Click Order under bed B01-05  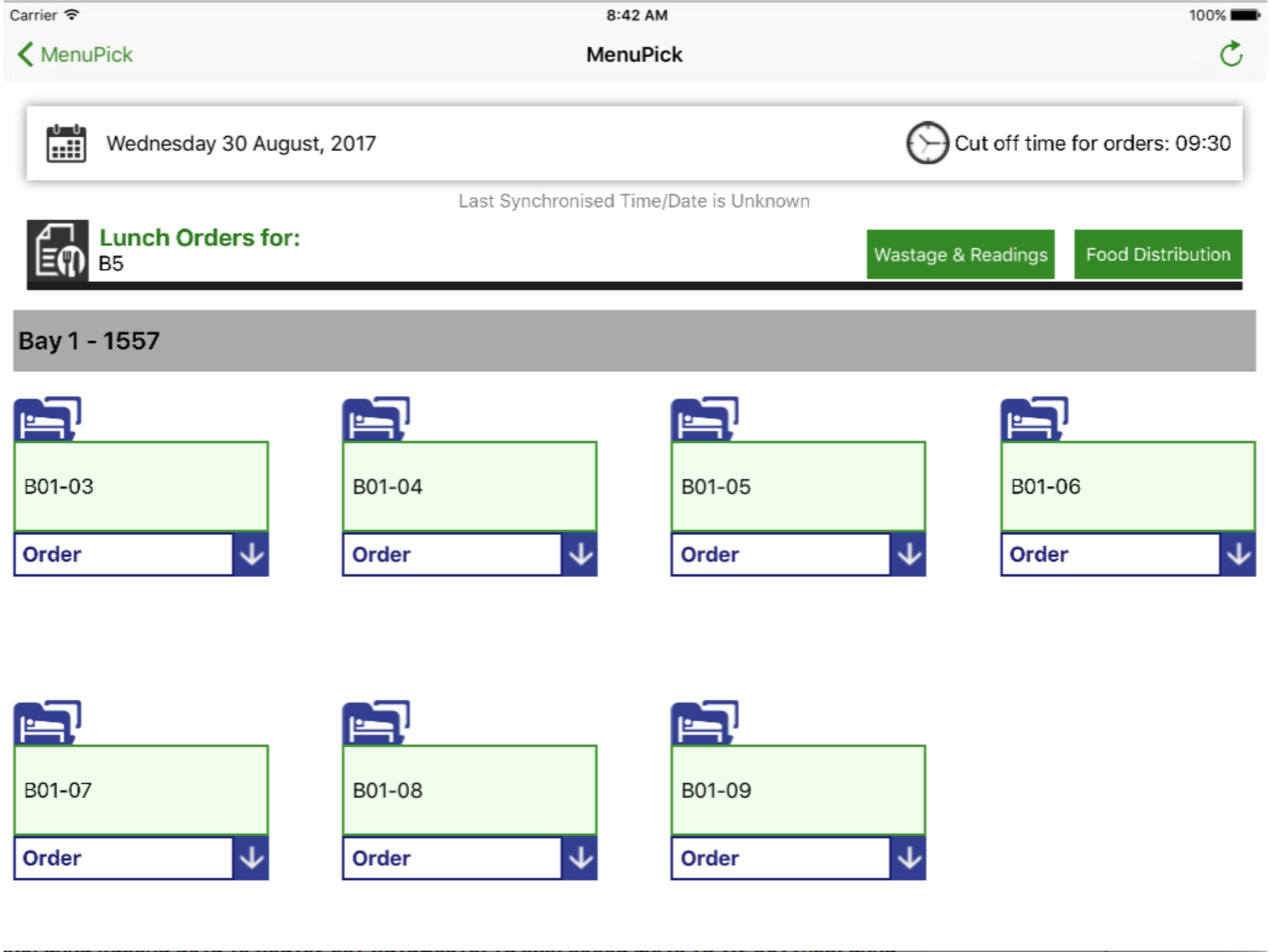[x=780, y=555]
